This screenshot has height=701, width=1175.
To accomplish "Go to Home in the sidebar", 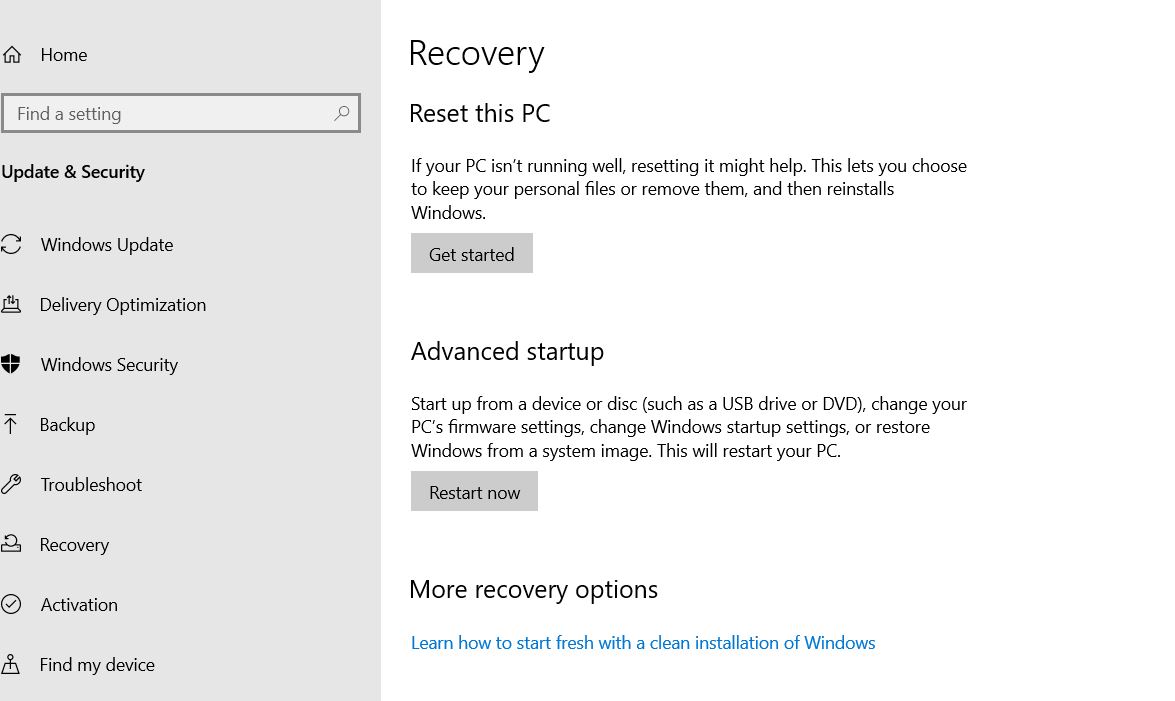I will click(x=64, y=55).
